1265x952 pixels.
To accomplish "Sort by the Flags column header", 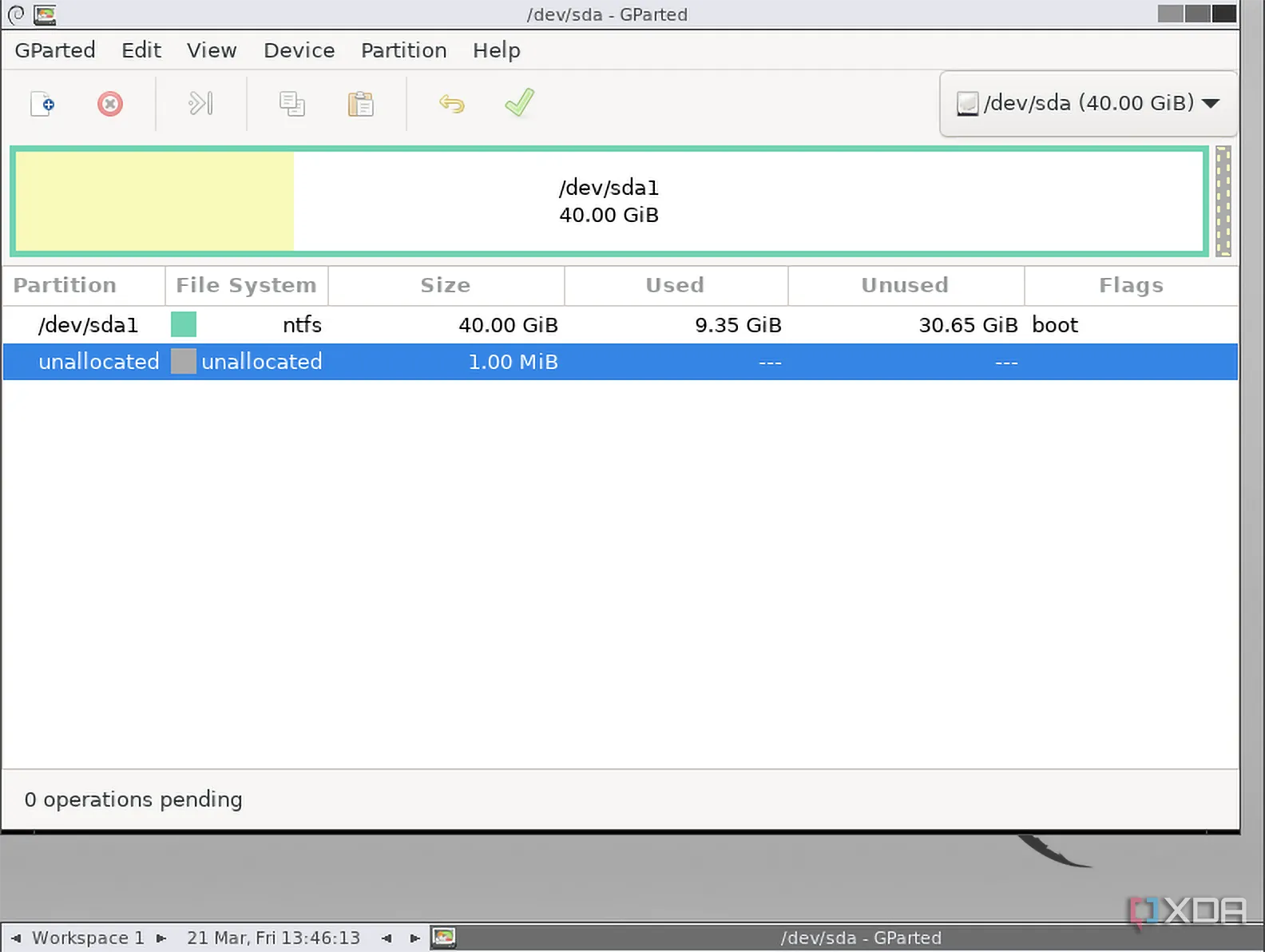I will click(x=1131, y=285).
